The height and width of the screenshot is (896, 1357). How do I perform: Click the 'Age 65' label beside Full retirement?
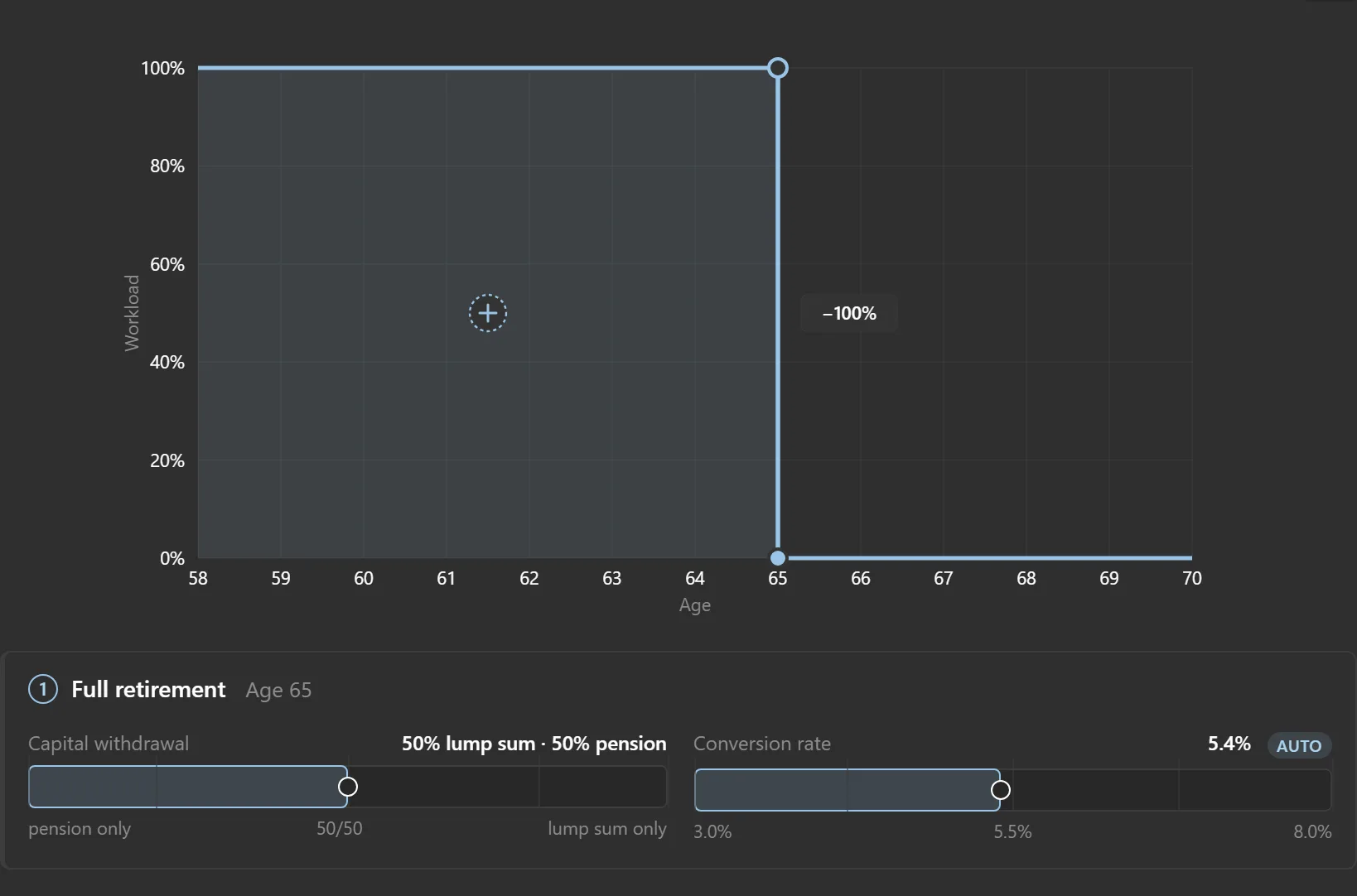[x=278, y=690]
